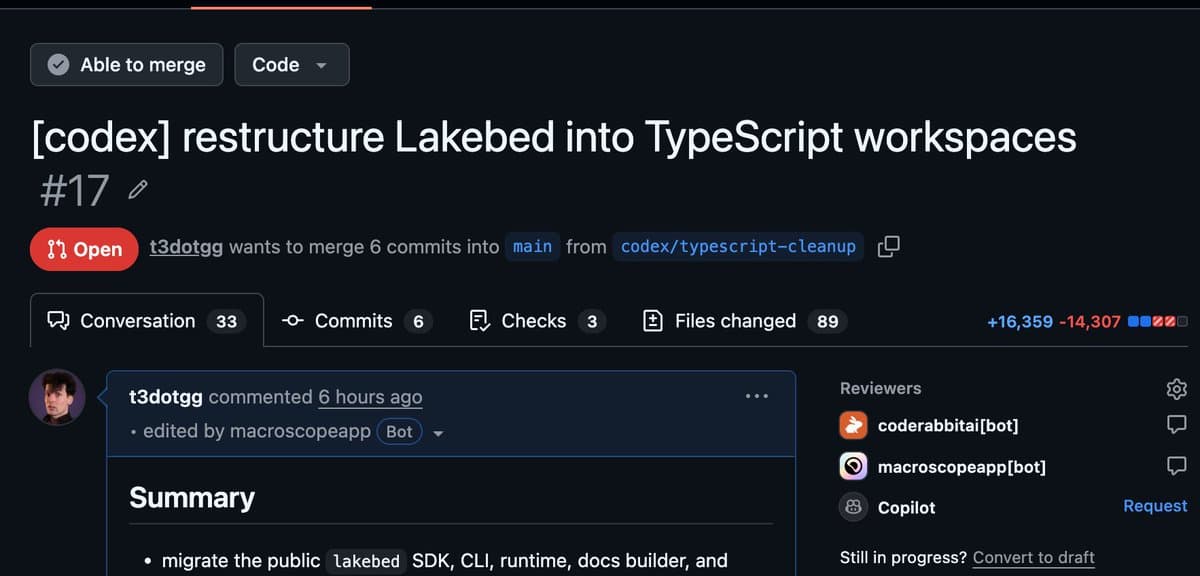Image resolution: width=1200 pixels, height=576 pixels.
Task: Click the coderabbitai[bot] avatar icon
Action: (x=853, y=425)
